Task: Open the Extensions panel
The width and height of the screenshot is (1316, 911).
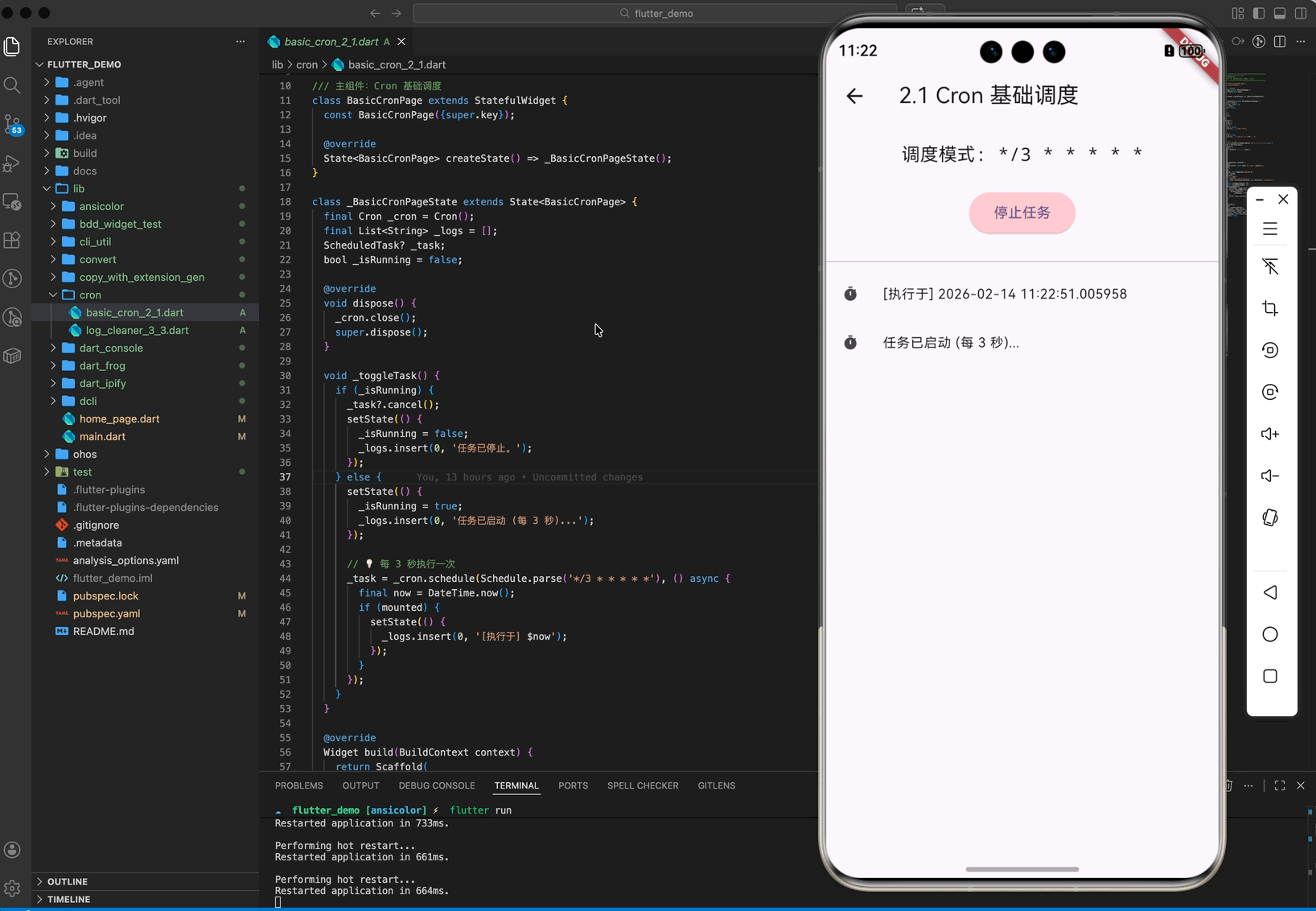Action: pos(12,240)
